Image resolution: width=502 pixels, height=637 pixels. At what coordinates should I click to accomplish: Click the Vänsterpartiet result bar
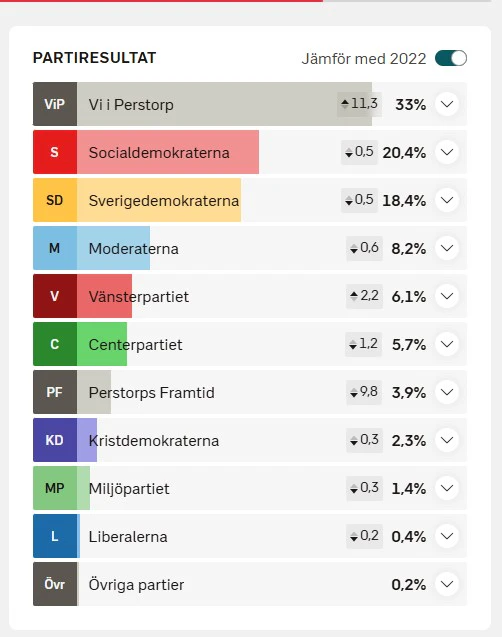coord(104,296)
